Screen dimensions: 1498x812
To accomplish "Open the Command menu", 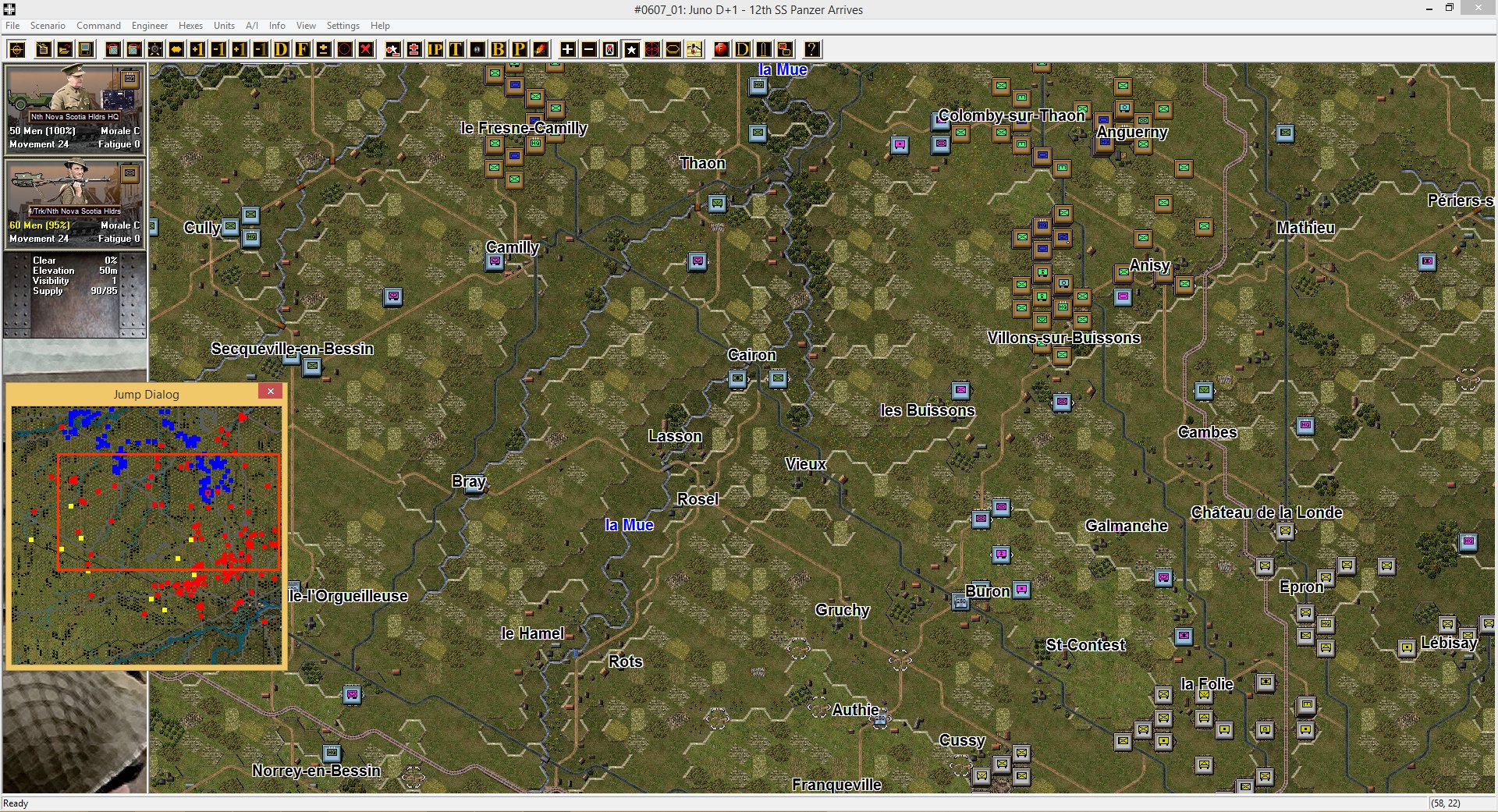I will [98, 26].
